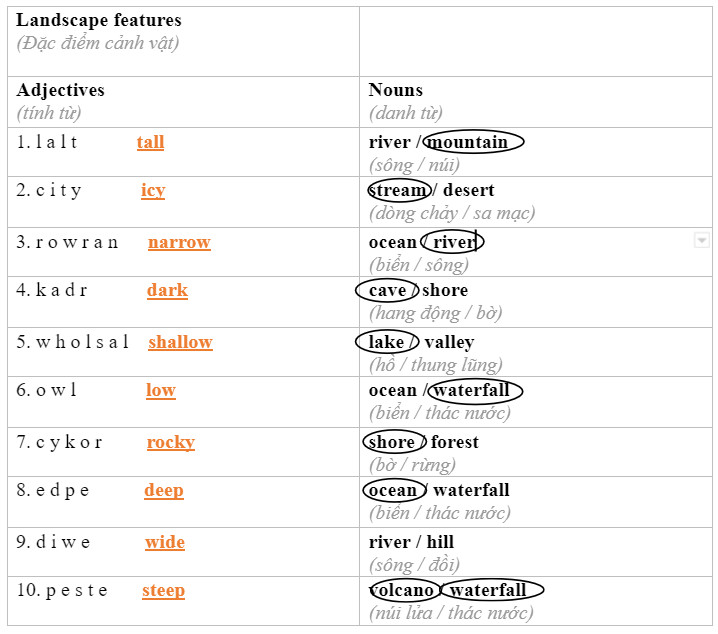Follow the "narrow" answer link

click(179, 242)
